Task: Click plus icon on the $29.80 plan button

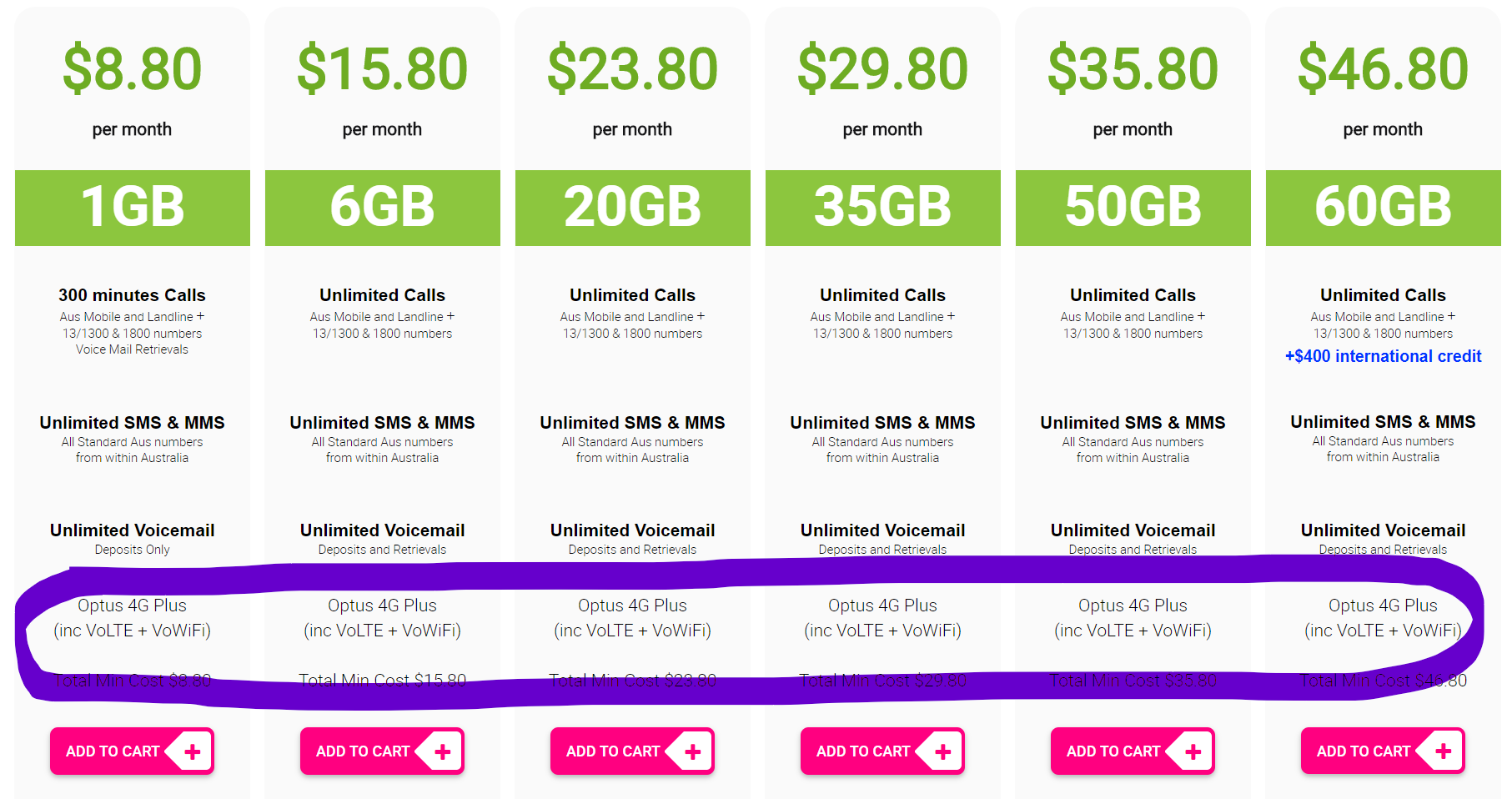Action: [943, 751]
